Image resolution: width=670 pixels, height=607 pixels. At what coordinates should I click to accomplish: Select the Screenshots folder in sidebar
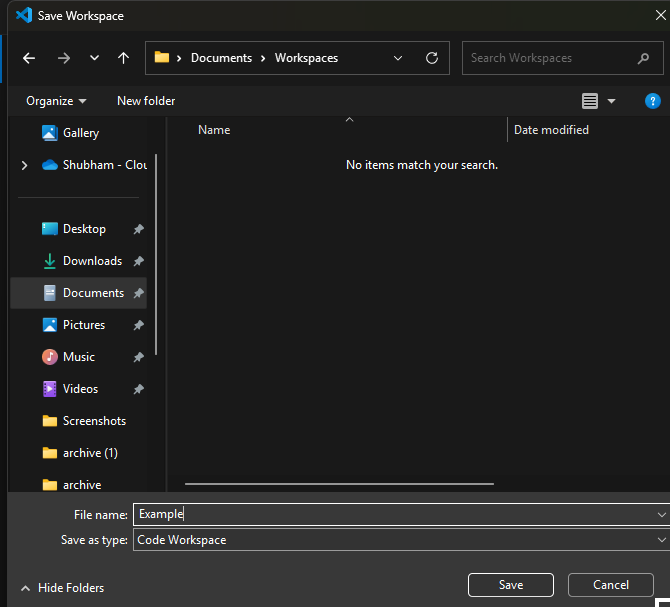click(x=93, y=421)
